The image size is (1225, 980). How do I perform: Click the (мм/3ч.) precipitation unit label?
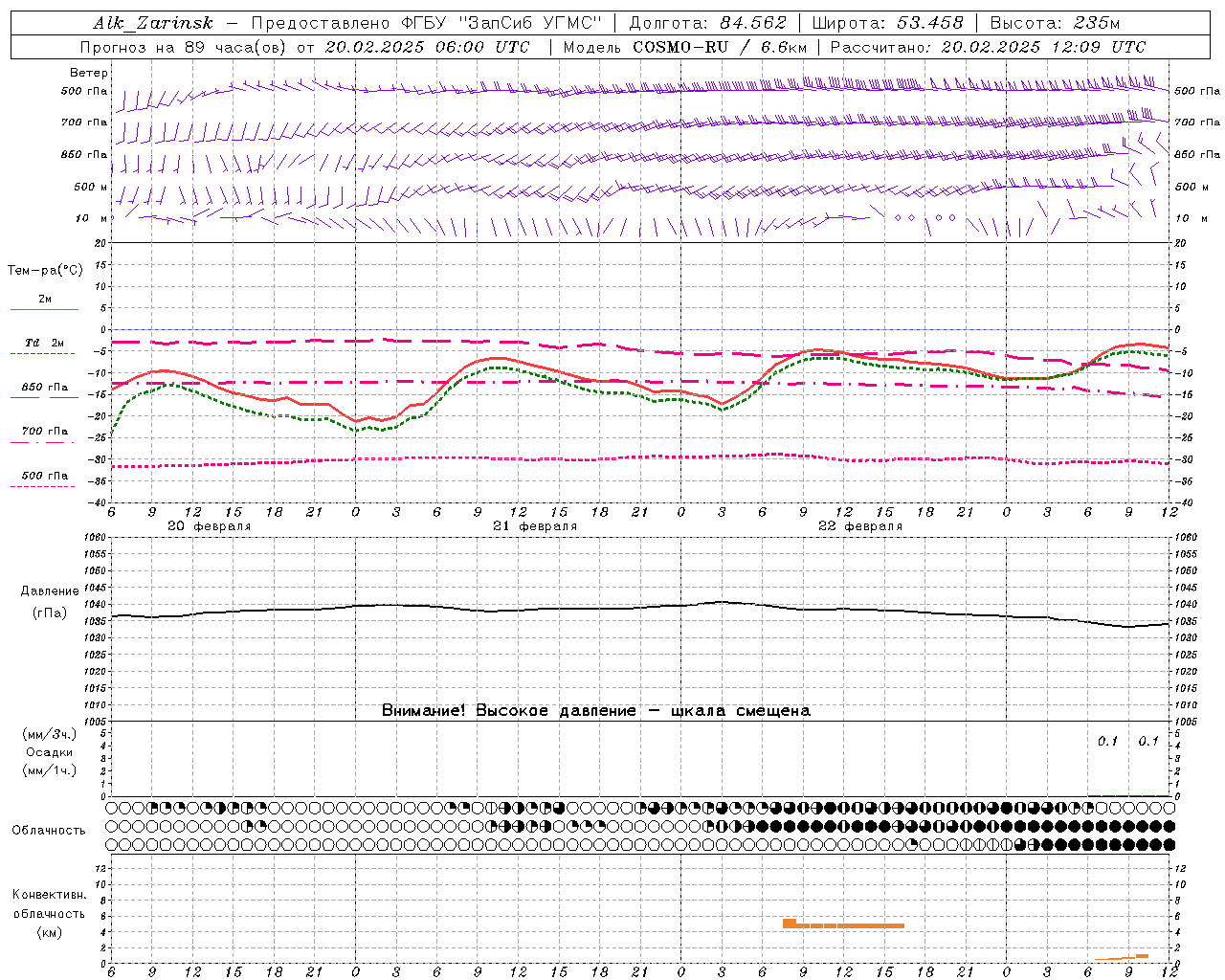pyautogui.click(x=50, y=735)
